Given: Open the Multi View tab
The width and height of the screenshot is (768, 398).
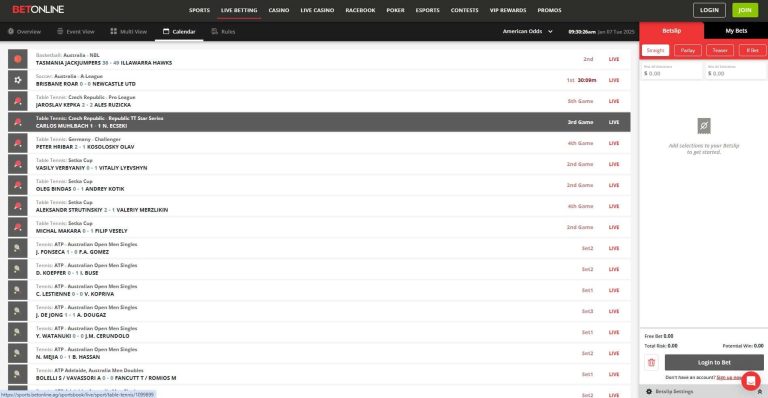Looking at the screenshot, I should pyautogui.click(x=129, y=31).
